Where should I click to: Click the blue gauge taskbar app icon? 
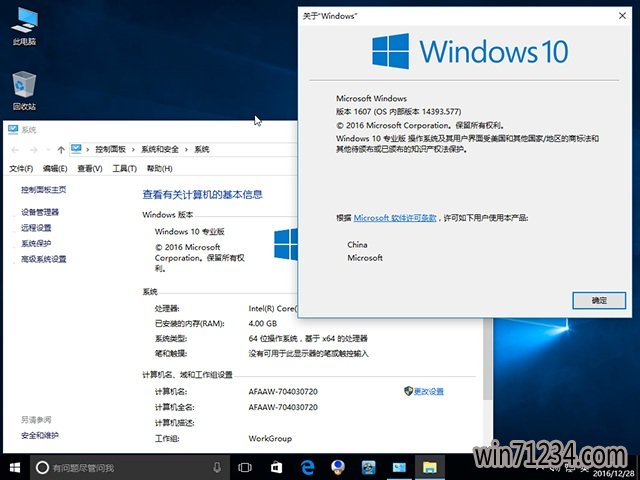369,468
